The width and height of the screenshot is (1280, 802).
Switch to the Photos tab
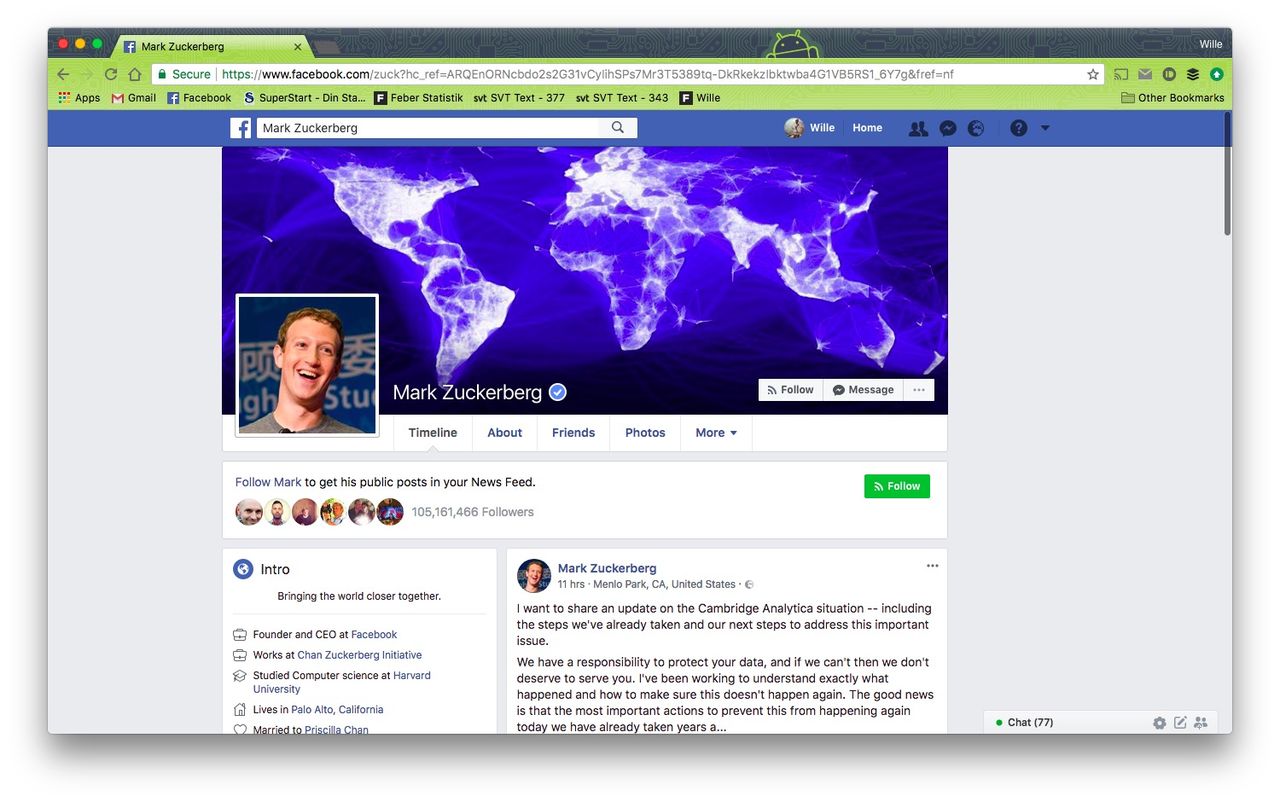click(645, 433)
